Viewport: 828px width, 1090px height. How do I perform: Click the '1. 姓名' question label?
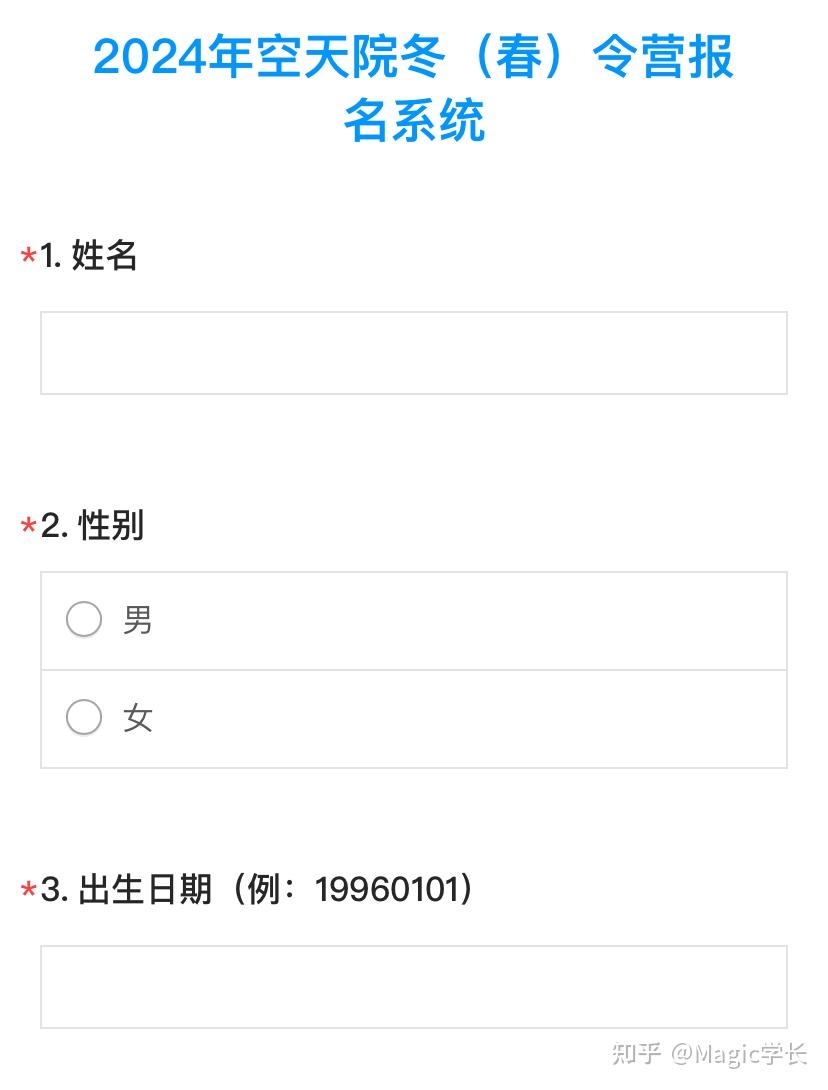click(x=88, y=254)
